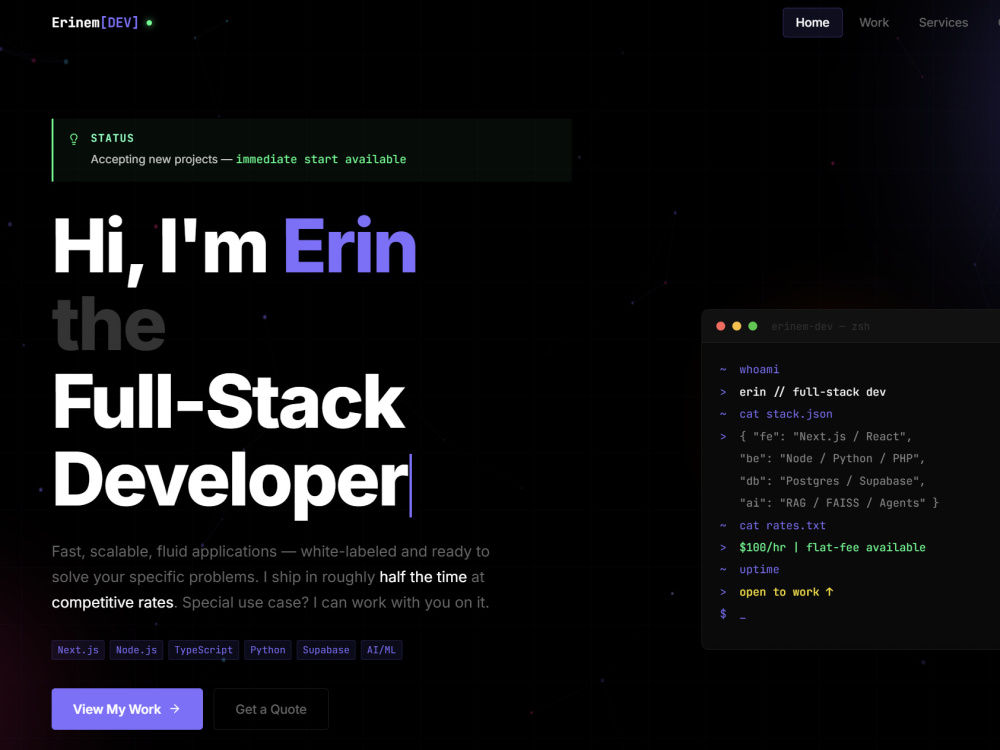
Task: Click '$100/hr | flat-fee available' line
Action: click(x=832, y=547)
